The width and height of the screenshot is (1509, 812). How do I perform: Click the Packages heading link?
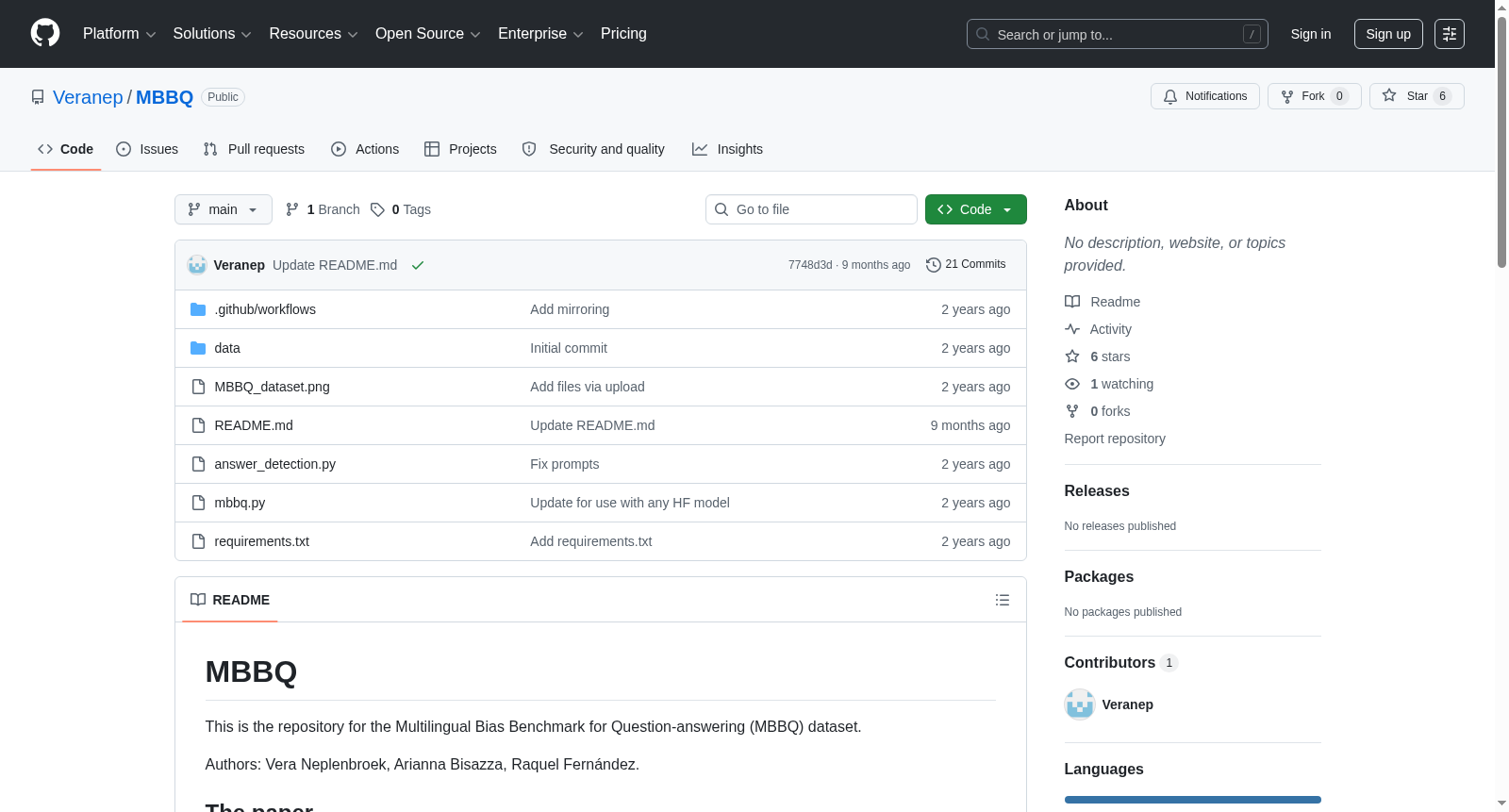[1099, 577]
